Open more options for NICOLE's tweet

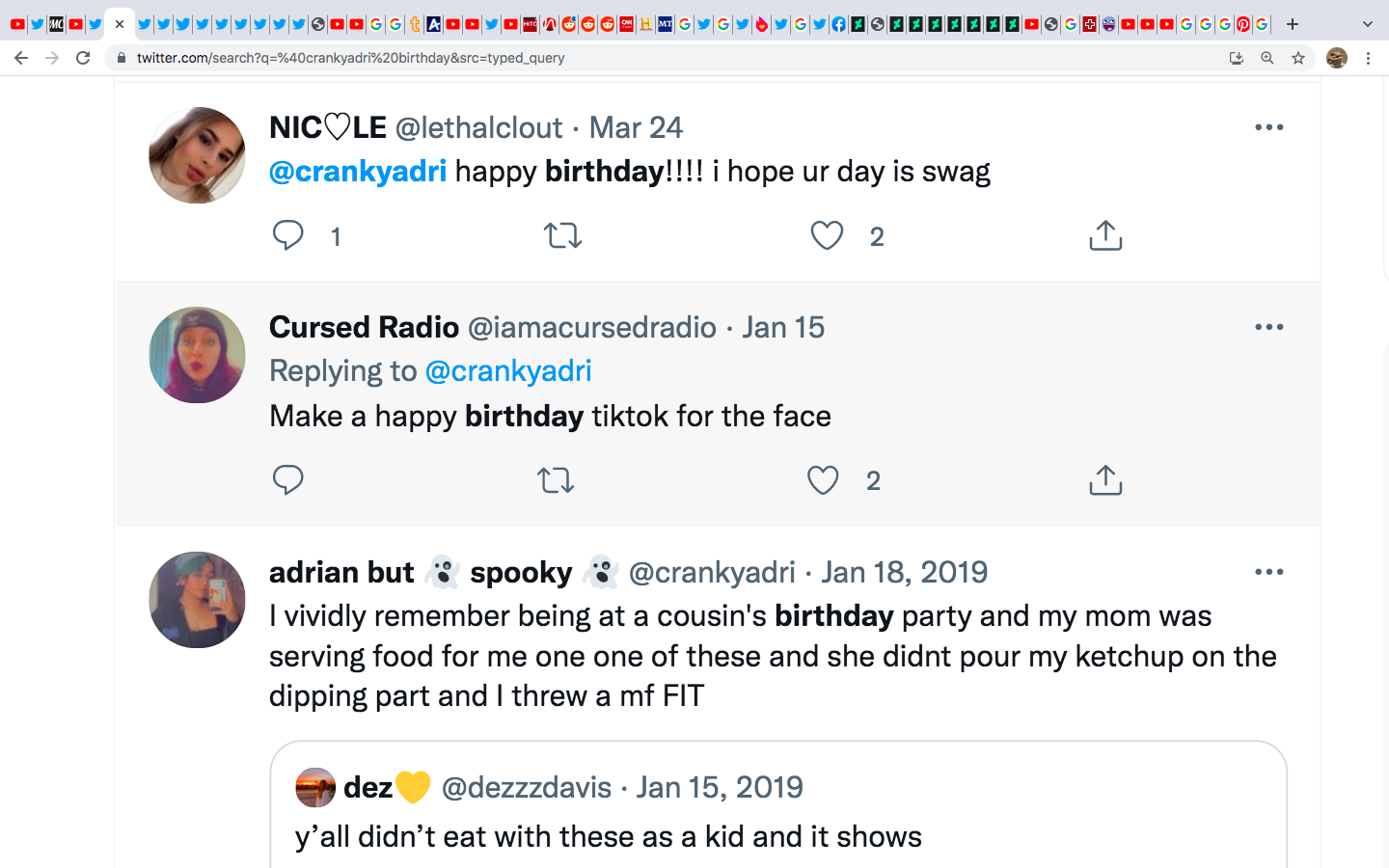(x=1268, y=127)
